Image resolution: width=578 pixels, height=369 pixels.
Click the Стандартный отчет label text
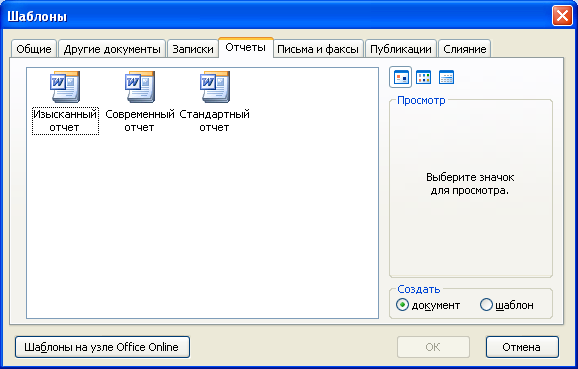point(215,121)
